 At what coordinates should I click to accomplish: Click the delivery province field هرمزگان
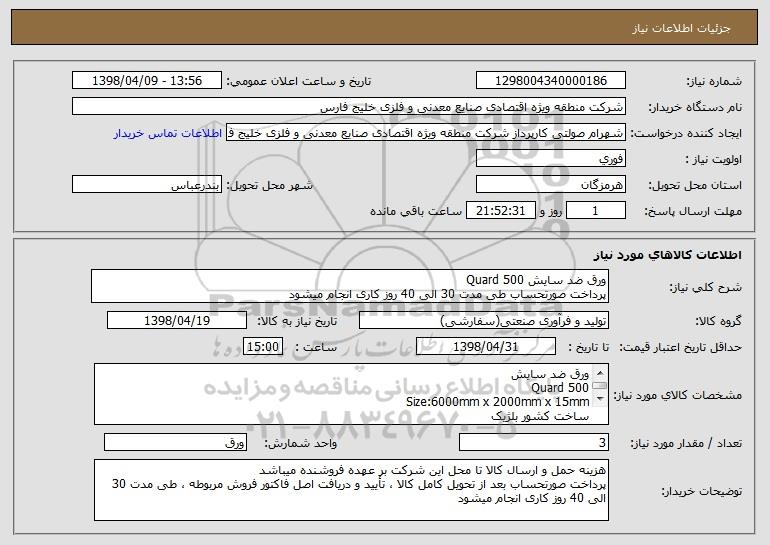tap(550, 184)
